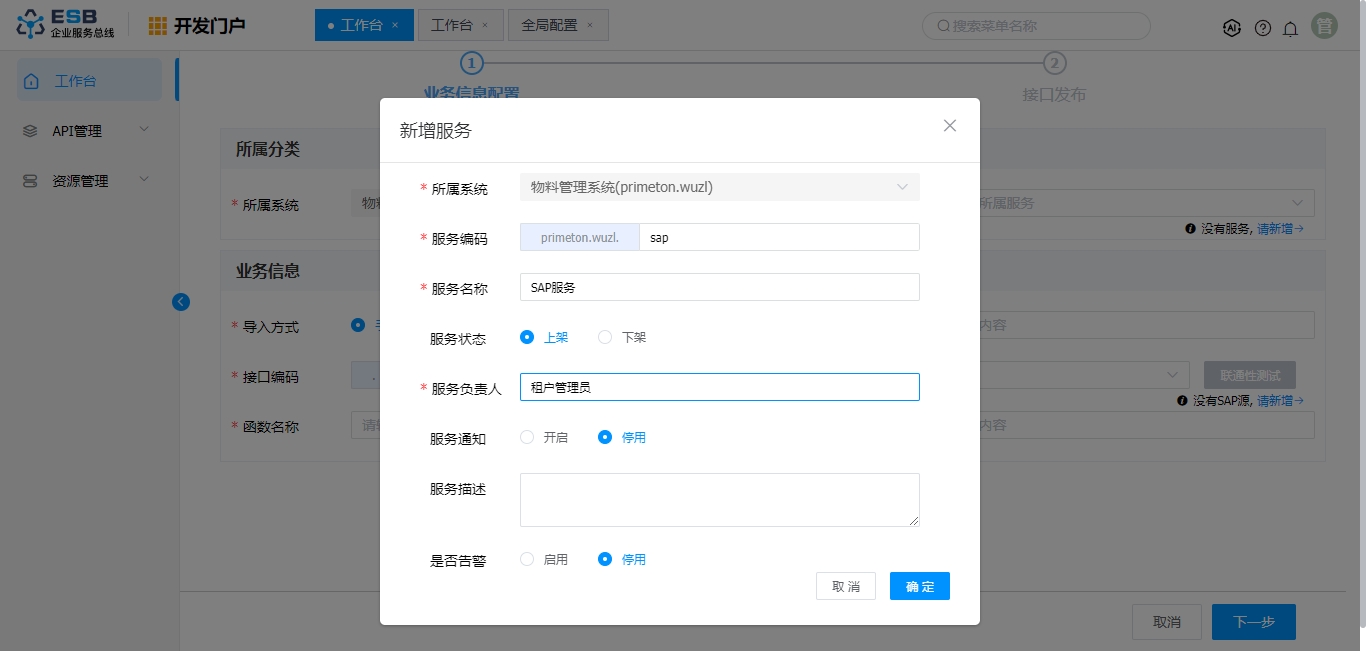Open the notification bell icon
This screenshot has width=1366, height=651.
(1291, 28)
